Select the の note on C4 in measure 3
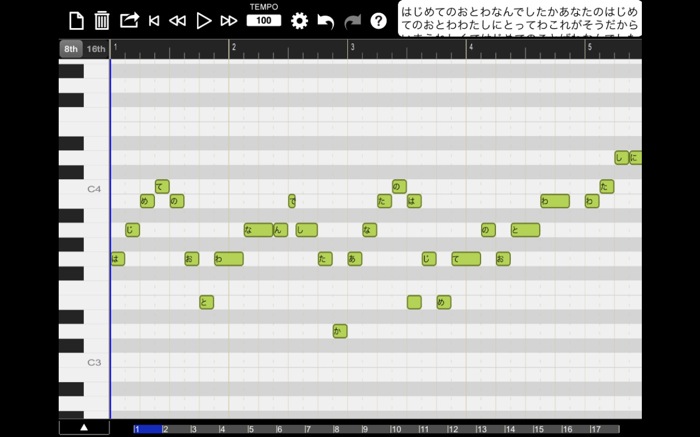The height and width of the screenshot is (437, 700). 399,186
